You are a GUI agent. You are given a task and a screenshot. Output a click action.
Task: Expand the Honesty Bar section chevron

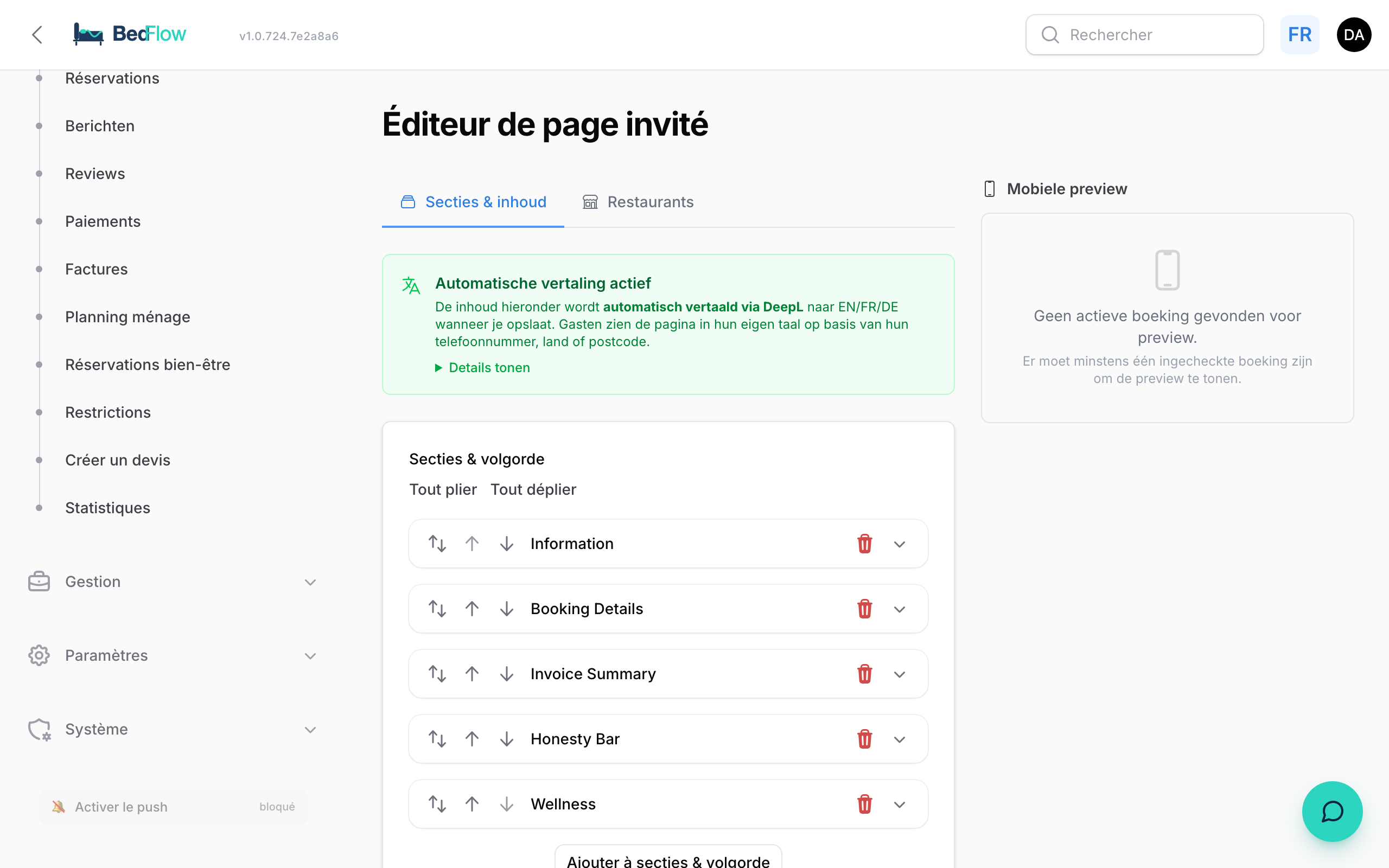pos(900,739)
